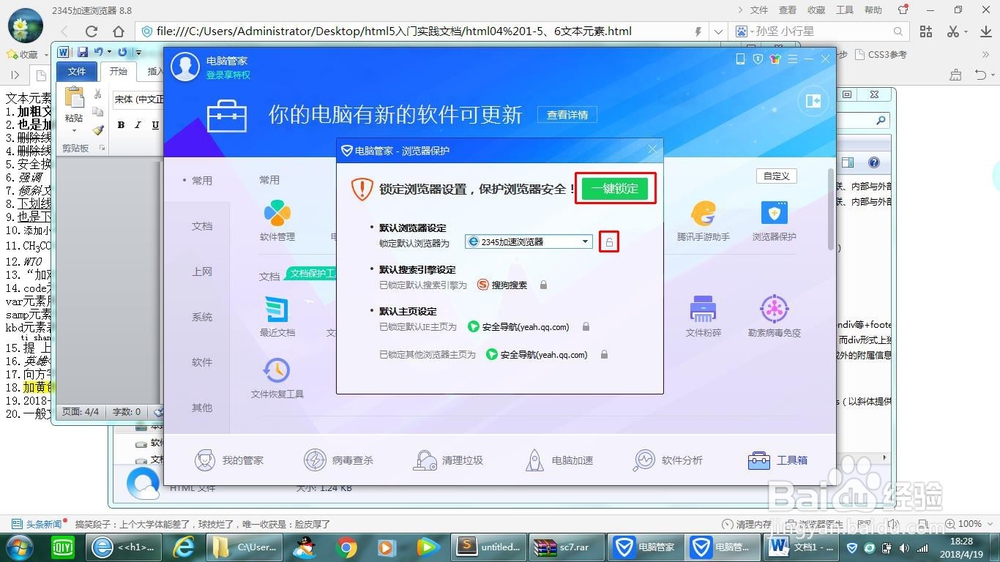Viewport: 1000px width, 562px height.
Task: Toggle the lock beside 2345加速浏览器 dropdown
Action: [x=609, y=242]
